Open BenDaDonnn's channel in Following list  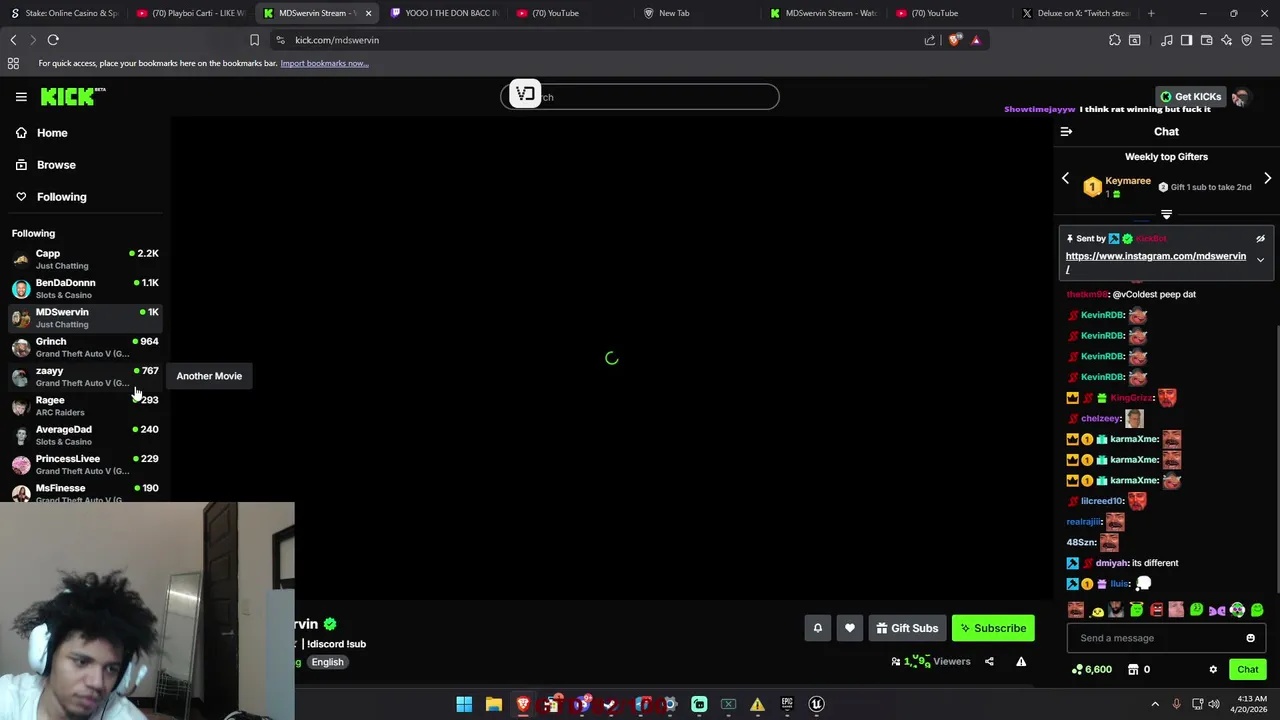tap(85, 288)
